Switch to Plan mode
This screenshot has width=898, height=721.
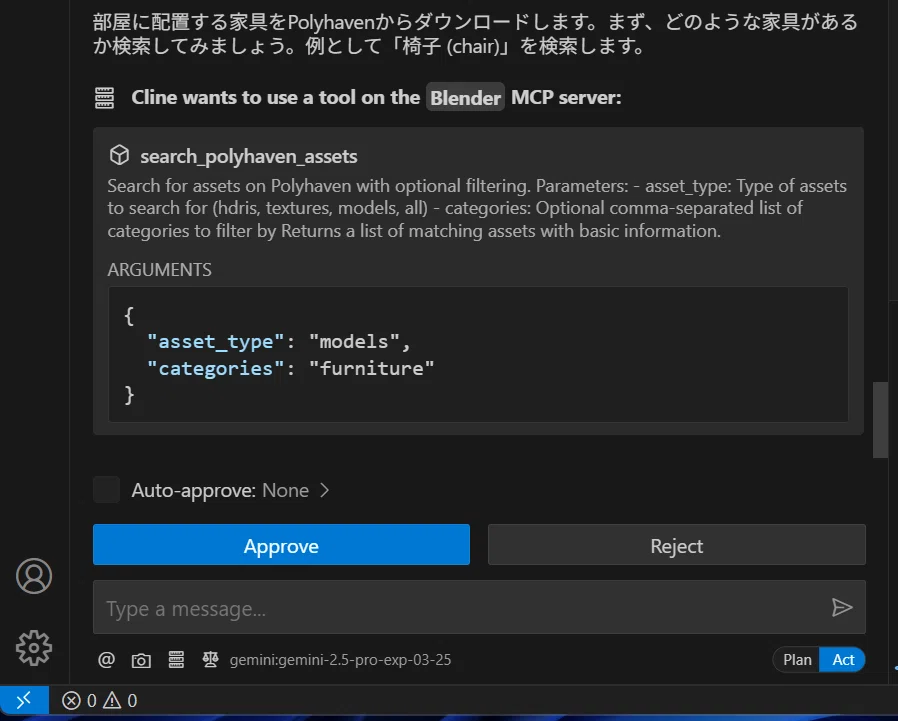point(797,660)
